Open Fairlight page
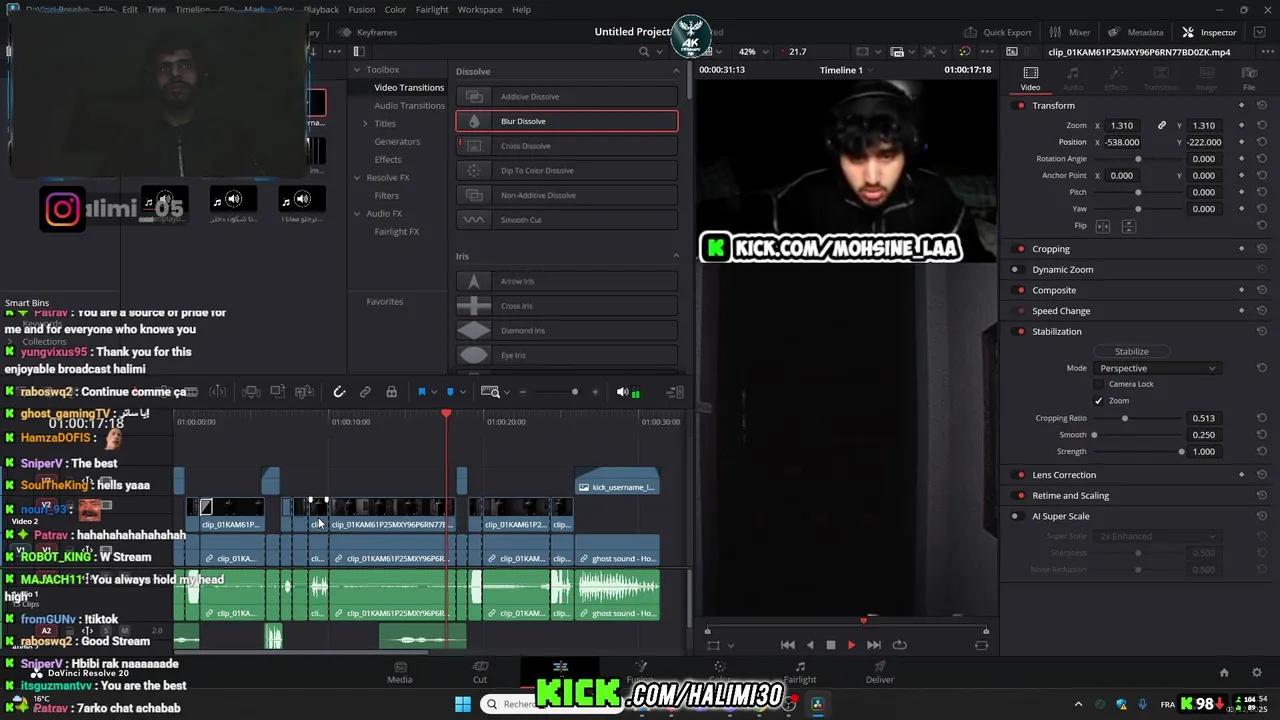 (x=800, y=672)
